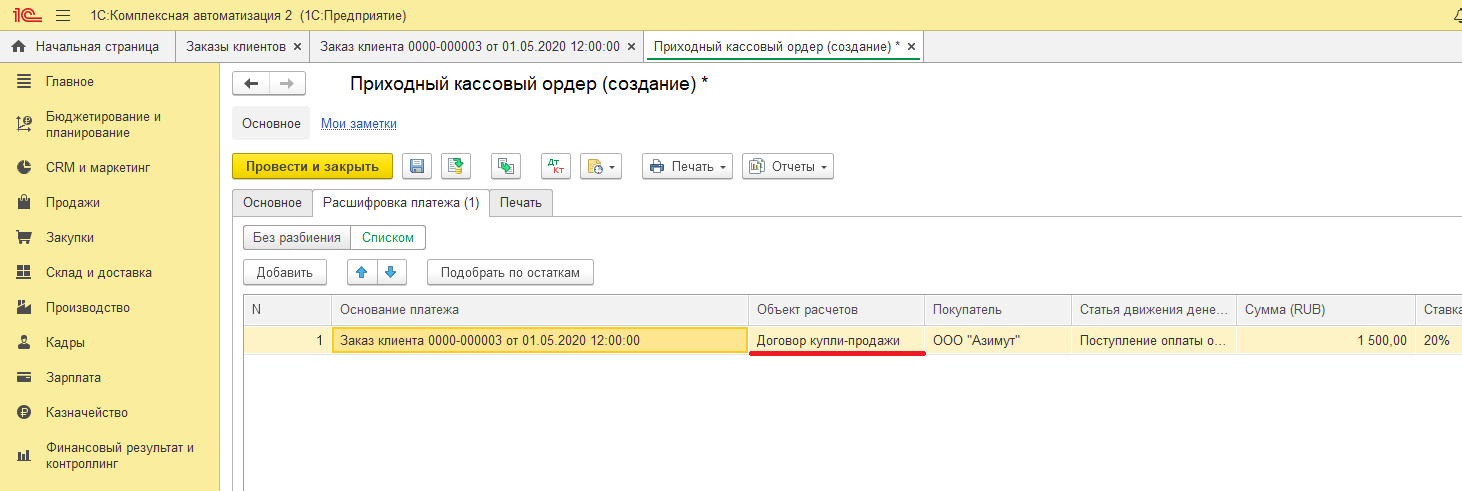Open the Казначейство section
This screenshot has height=491, width=1462.
point(87,412)
